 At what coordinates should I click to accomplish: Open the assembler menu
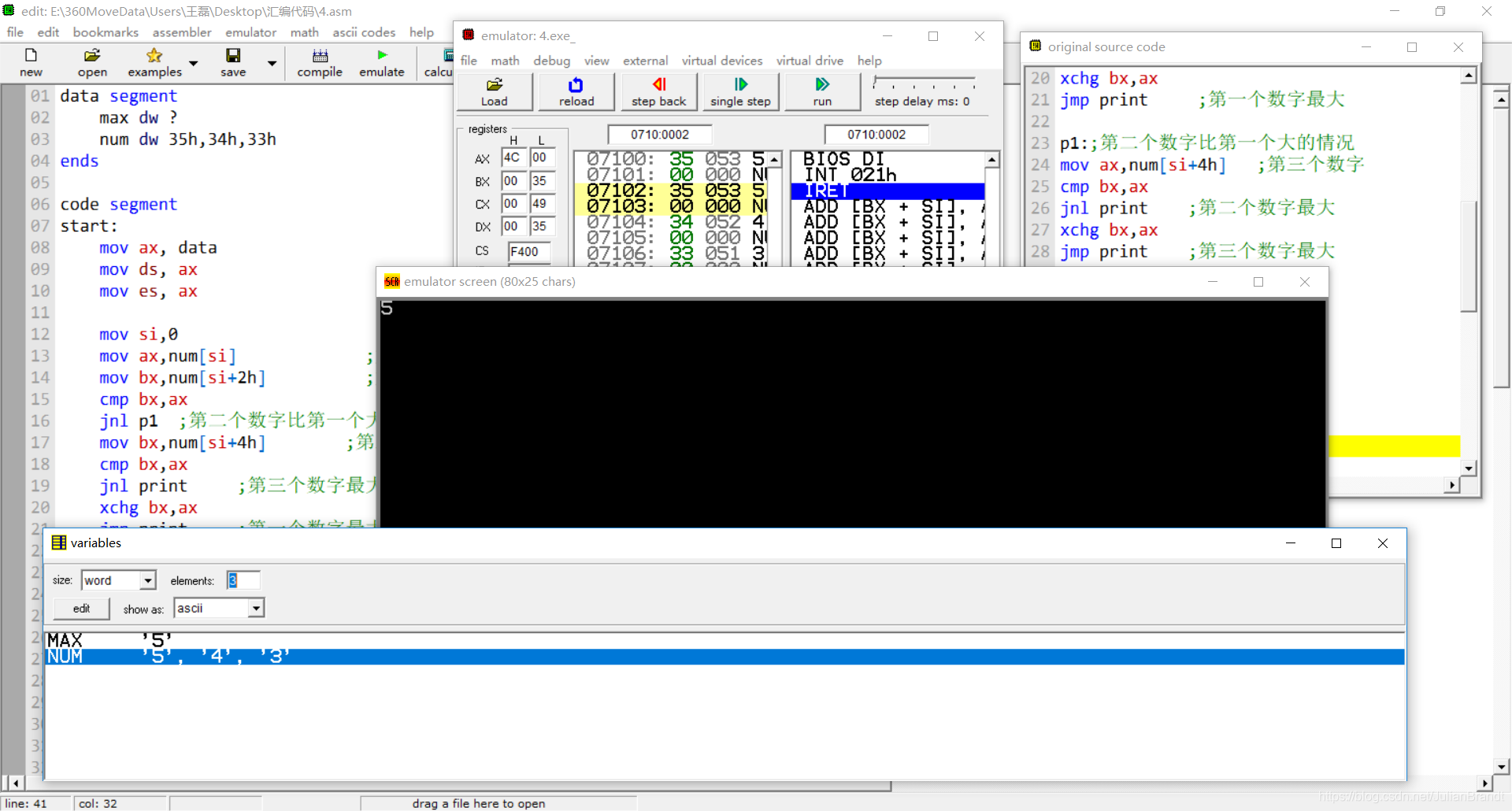click(x=182, y=32)
